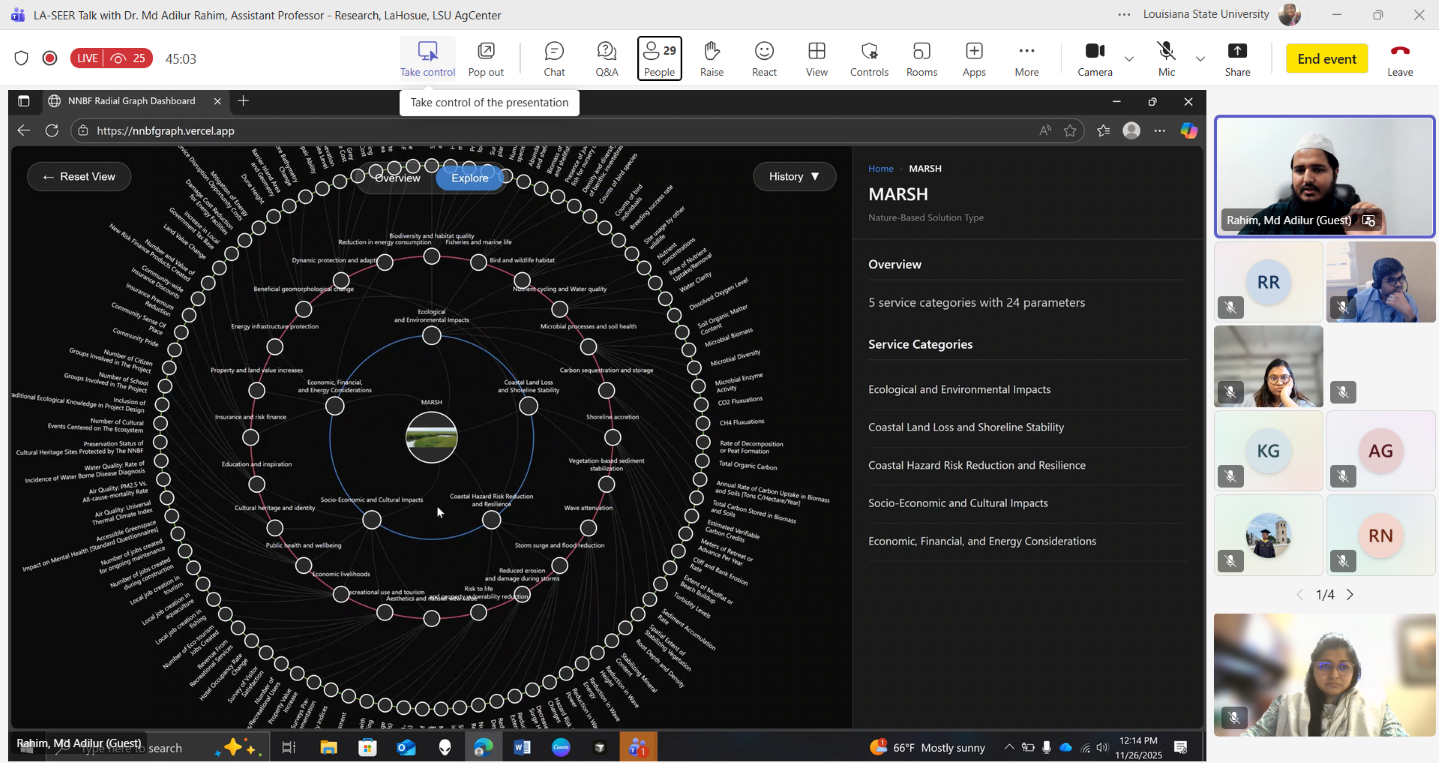Open Microsoft Word from the taskbar

coord(522,747)
